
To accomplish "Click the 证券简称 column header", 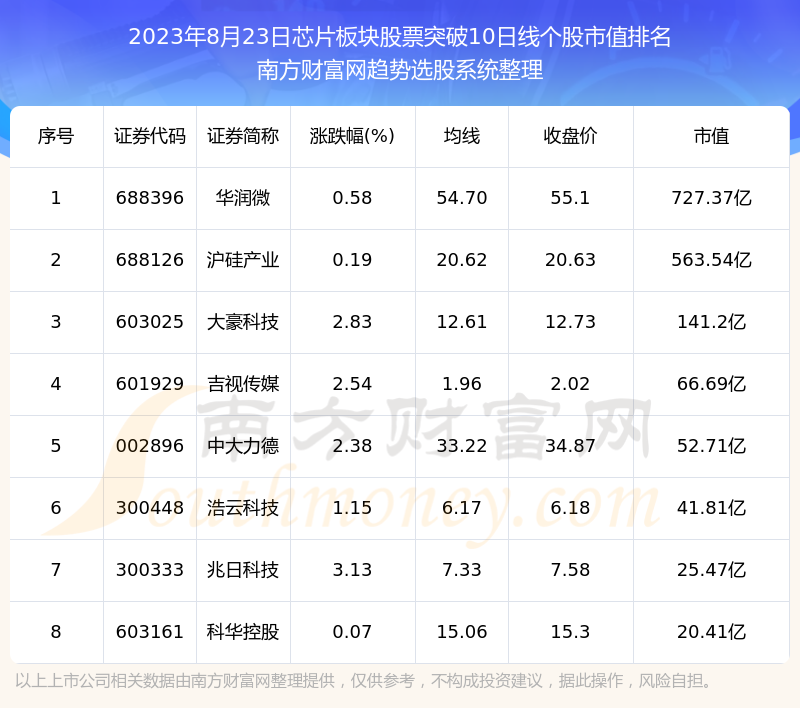I will [243, 136].
